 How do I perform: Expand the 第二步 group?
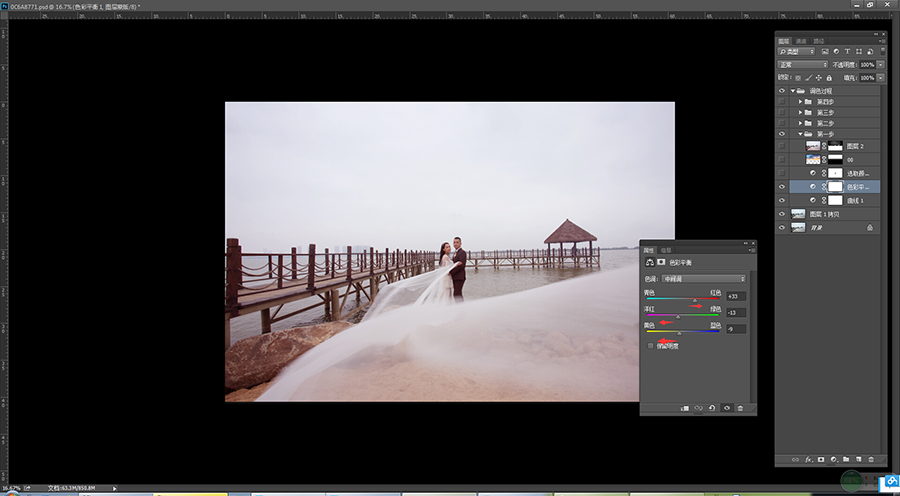pyautogui.click(x=801, y=123)
